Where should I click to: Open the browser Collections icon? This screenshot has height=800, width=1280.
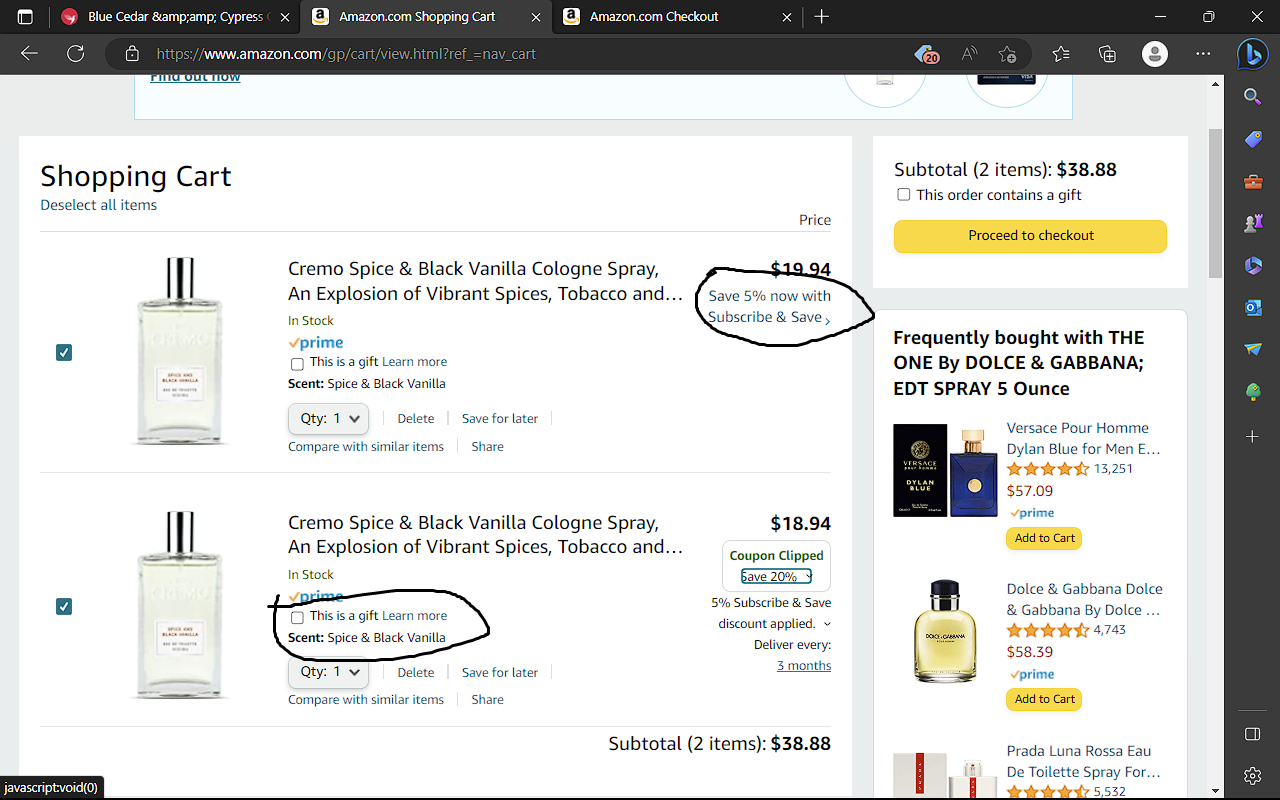click(x=1107, y=54)
